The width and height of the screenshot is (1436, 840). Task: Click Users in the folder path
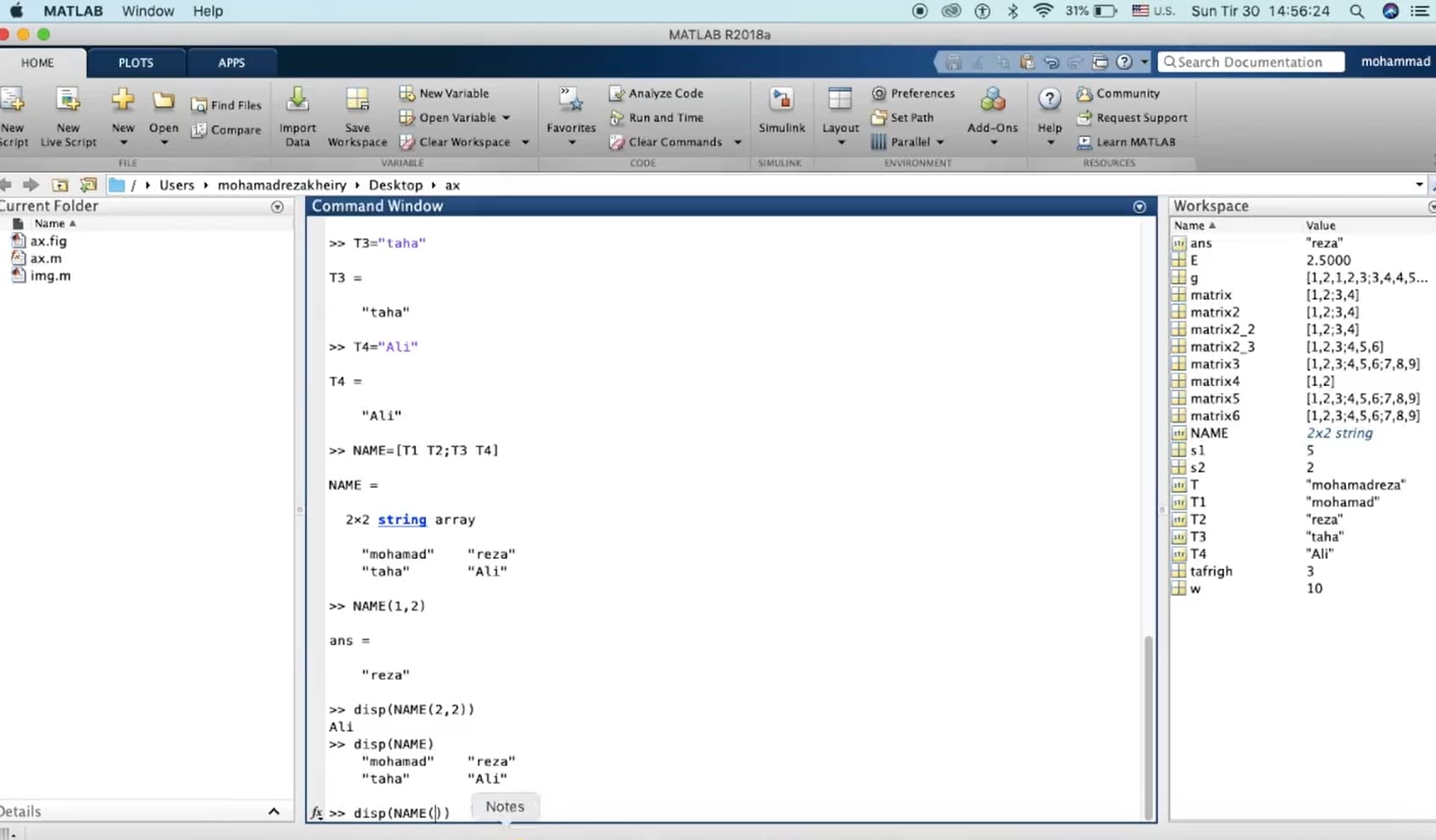(176, 185)
